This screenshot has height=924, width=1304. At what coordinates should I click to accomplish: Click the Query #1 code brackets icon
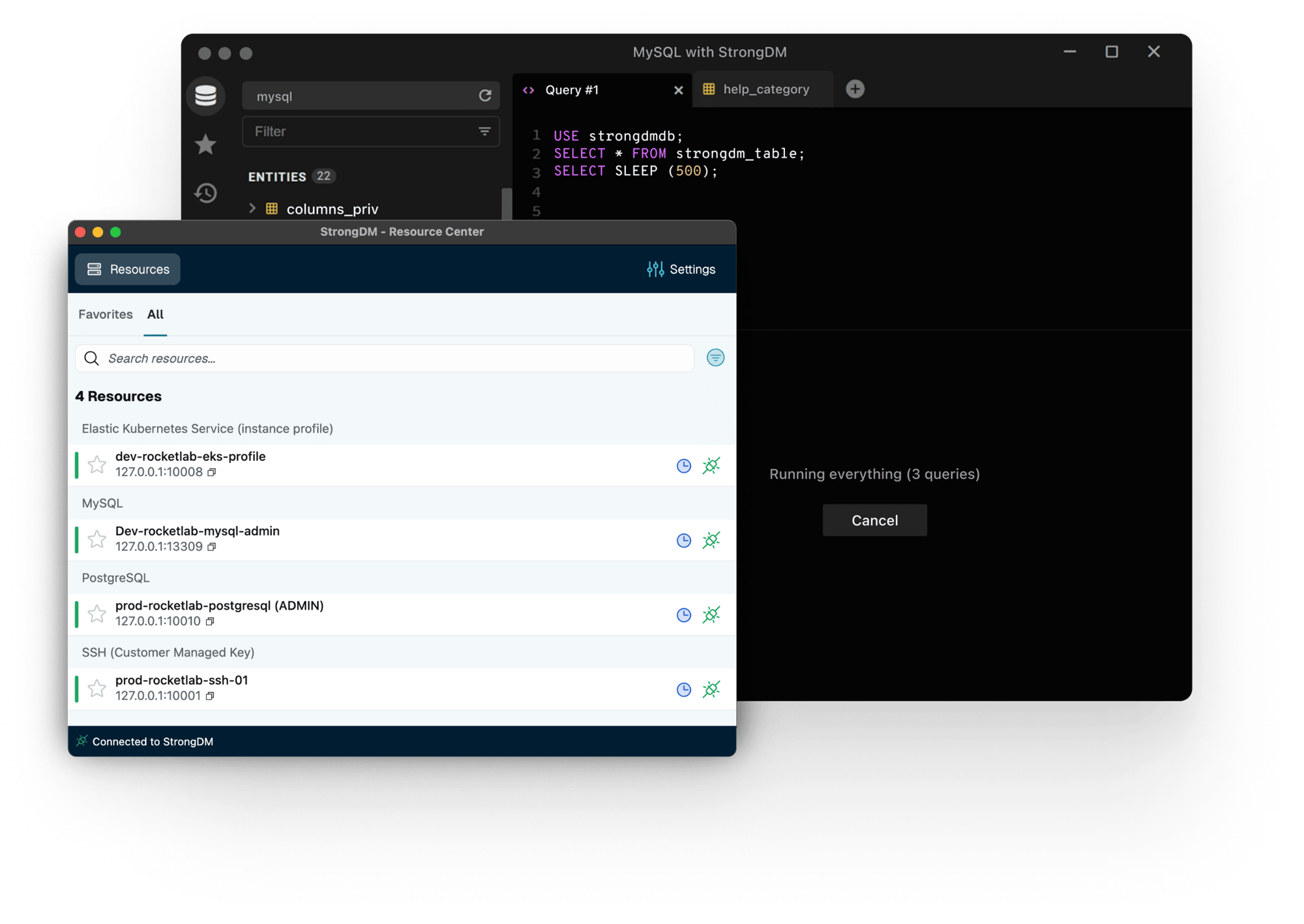[x=529, y=90]
